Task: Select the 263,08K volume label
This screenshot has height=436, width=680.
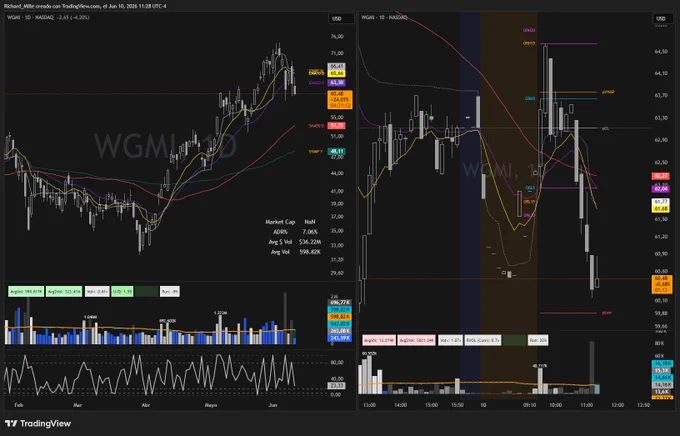Action: pyautogui.click(x=340, y=331)
